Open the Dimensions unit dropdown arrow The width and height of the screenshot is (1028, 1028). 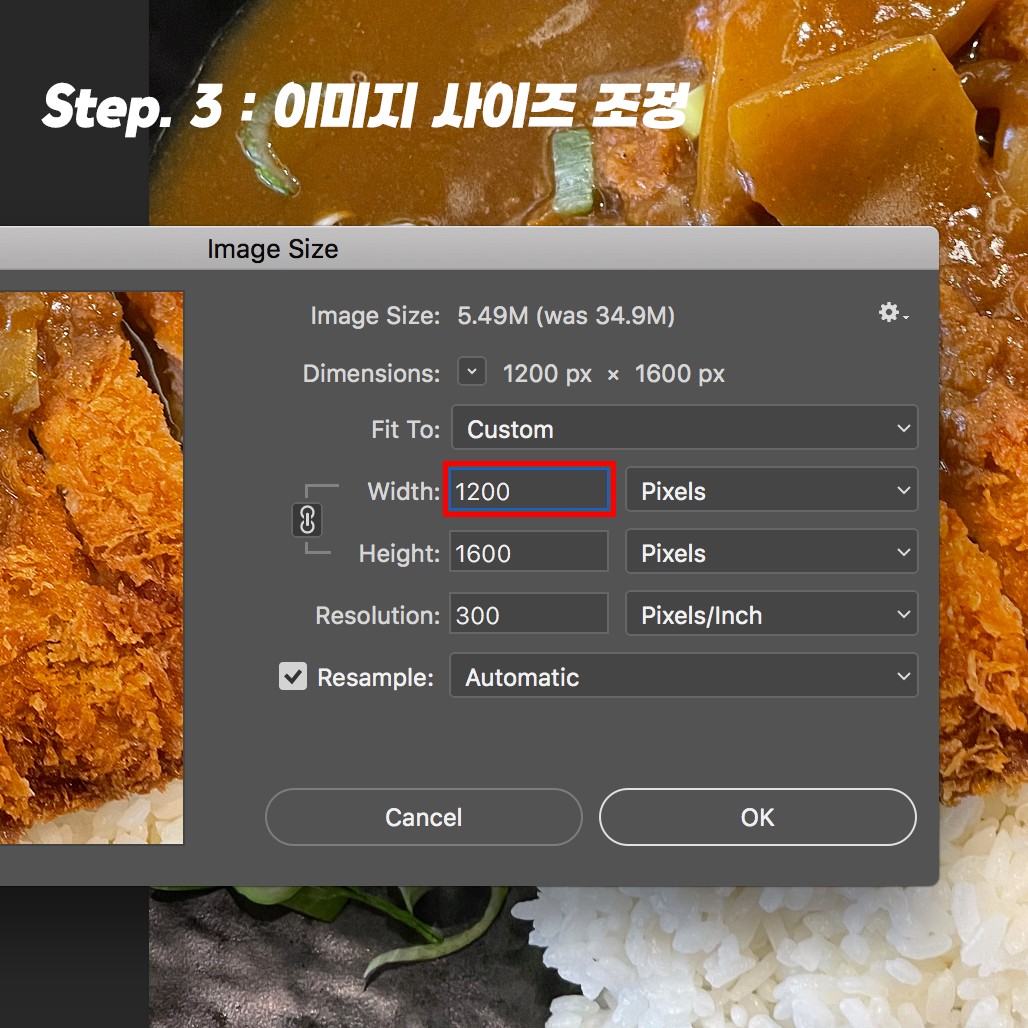click(x=471, y=372)
